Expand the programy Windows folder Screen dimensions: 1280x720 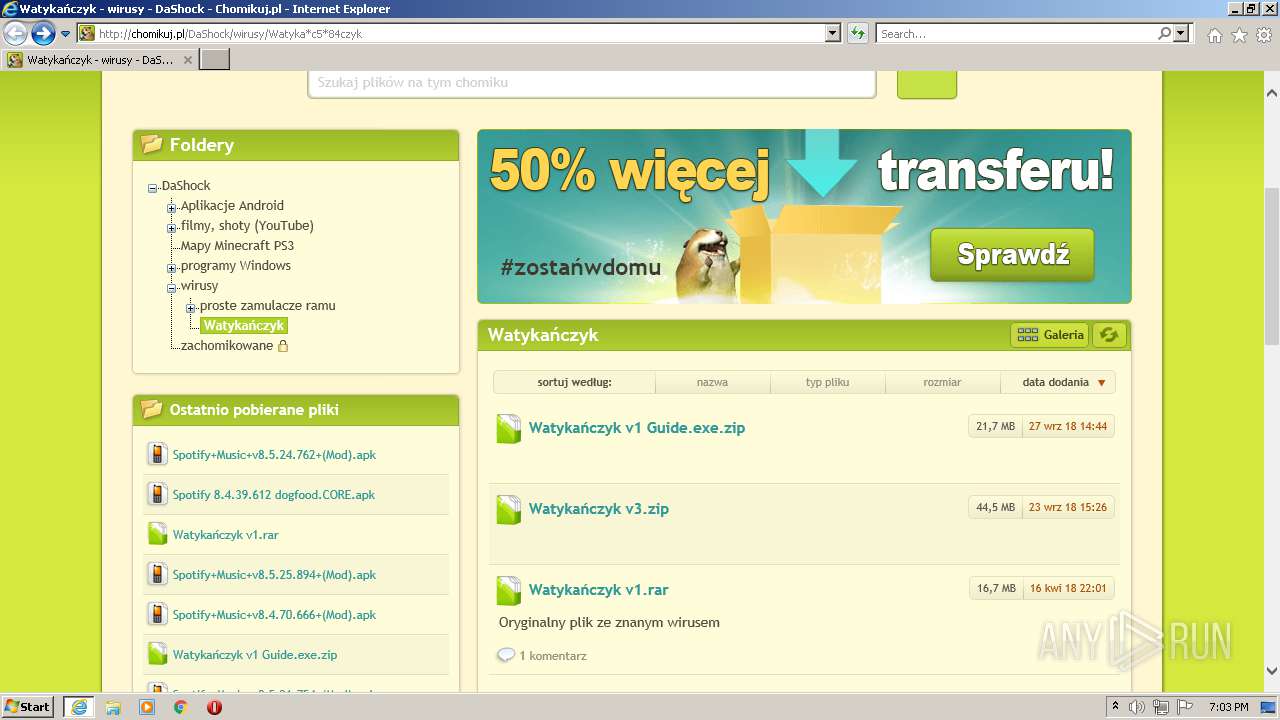(172, 267)
